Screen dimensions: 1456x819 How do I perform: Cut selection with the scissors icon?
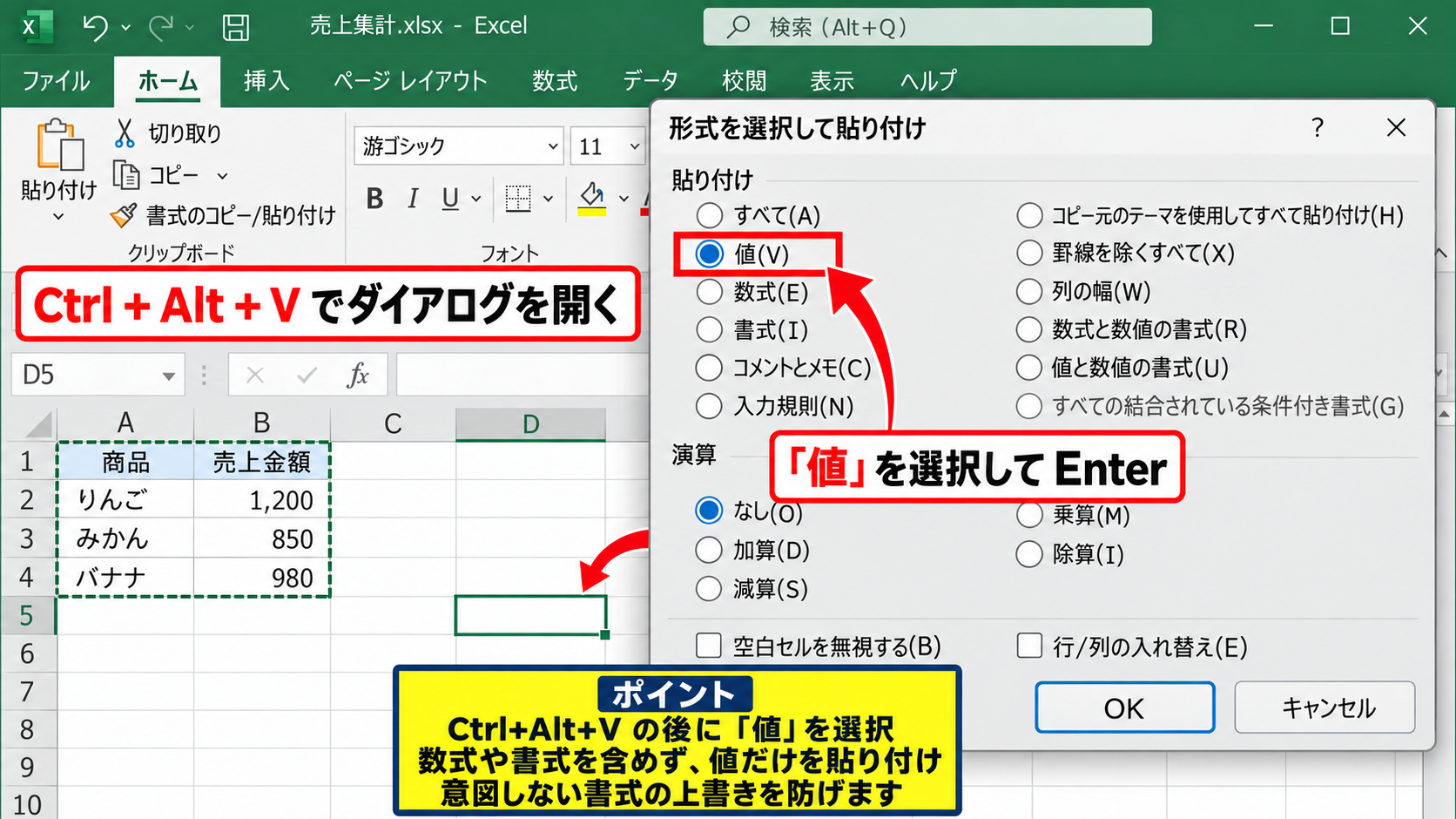(x=125, y=133)
